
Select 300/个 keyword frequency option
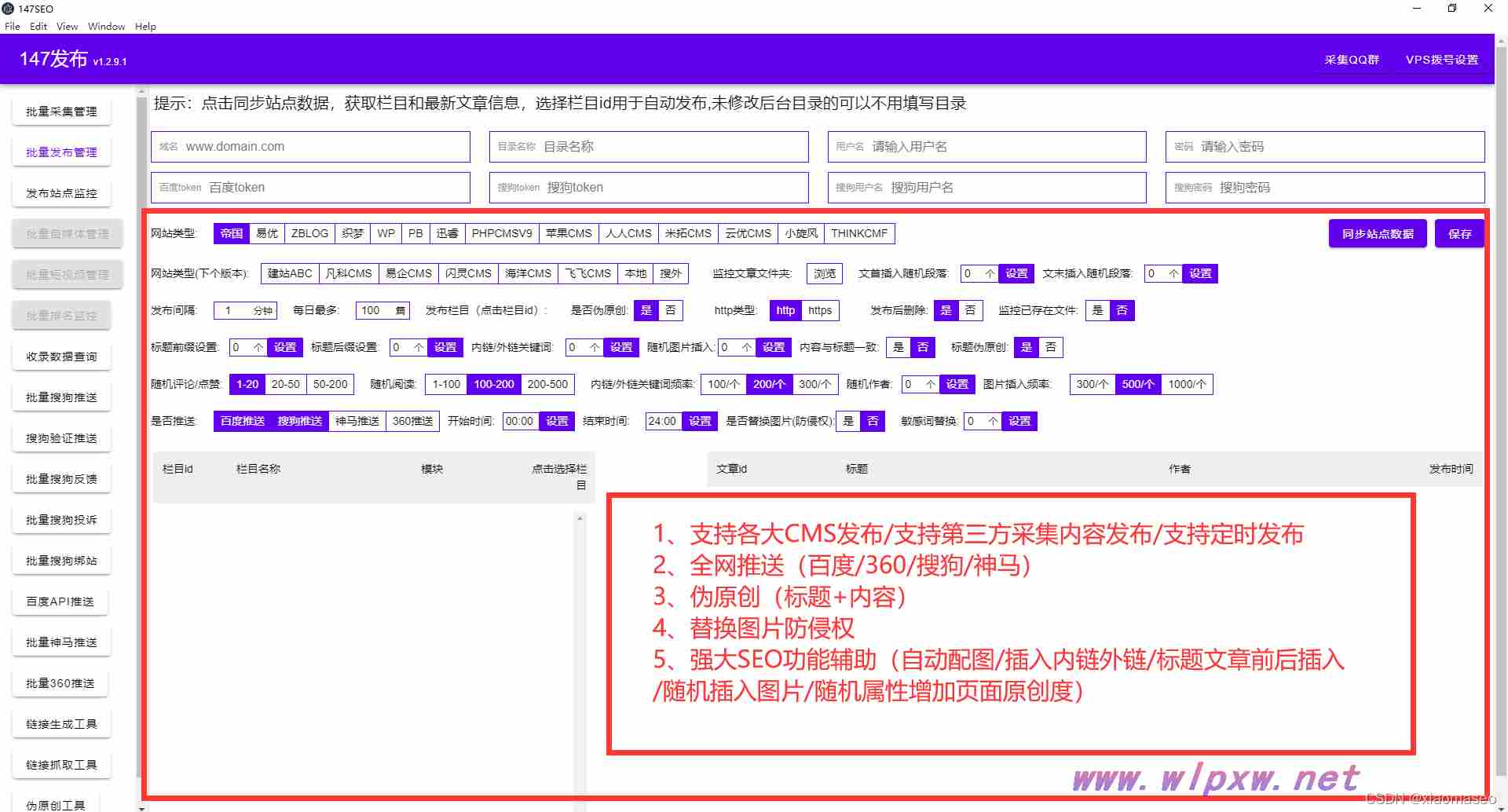pyautogui.click(x=814, y=384)
